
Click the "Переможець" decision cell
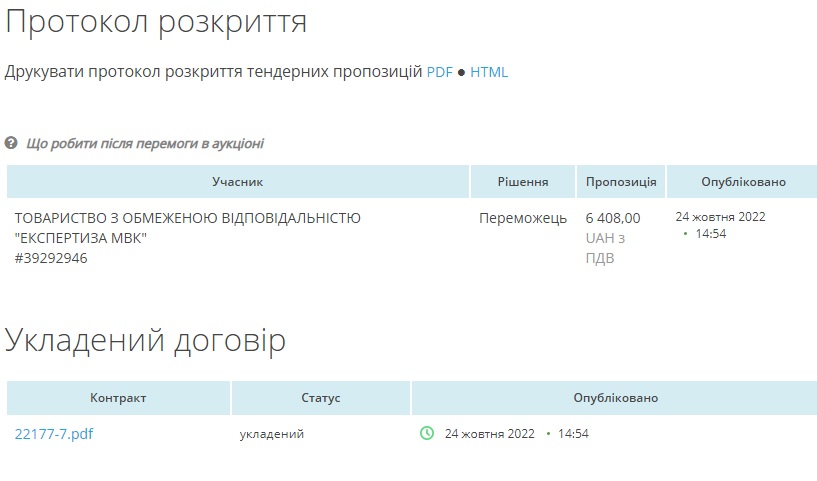523,218
